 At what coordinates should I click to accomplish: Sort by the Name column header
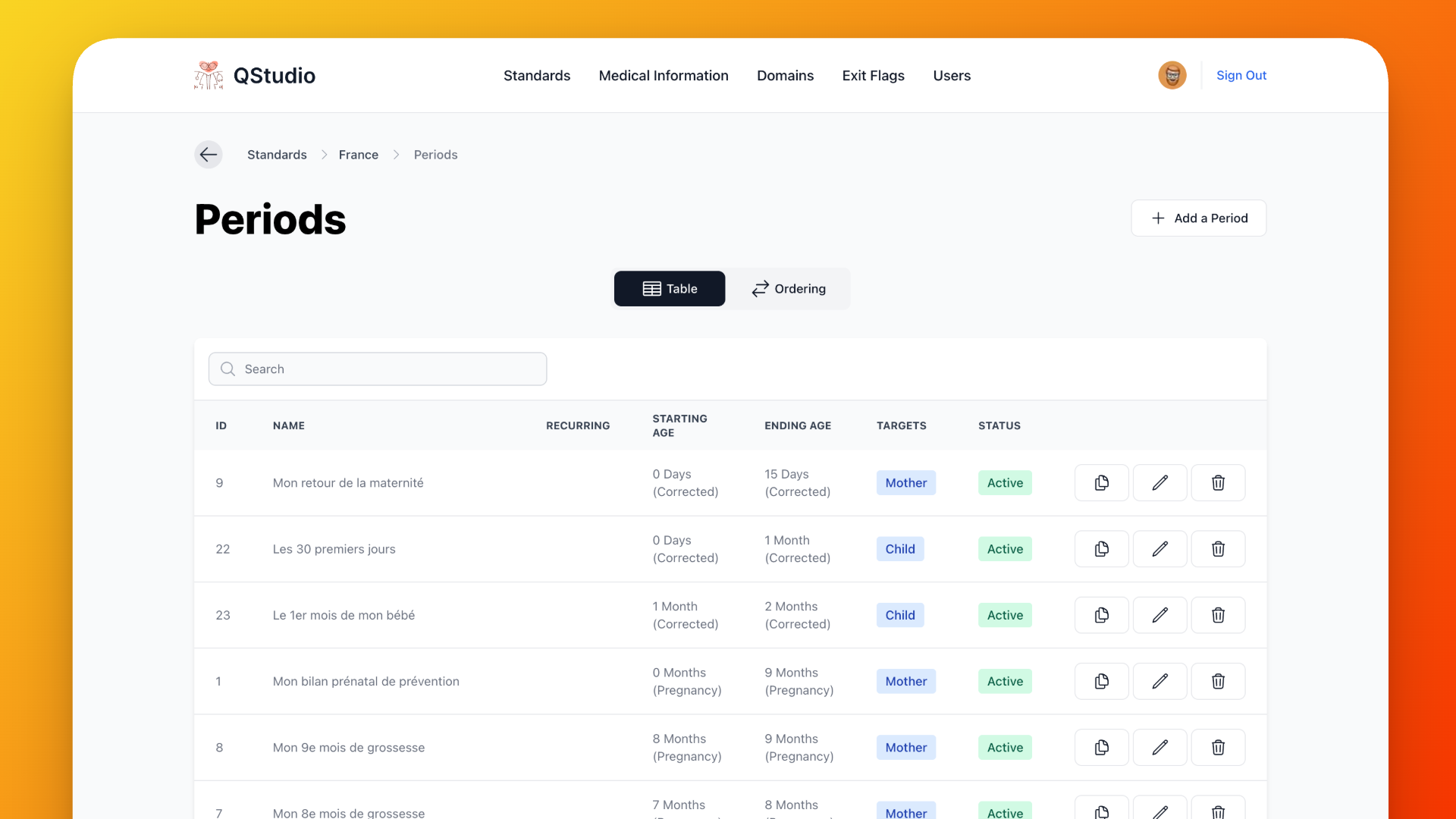pyautogui.click(x=289, y=426)
